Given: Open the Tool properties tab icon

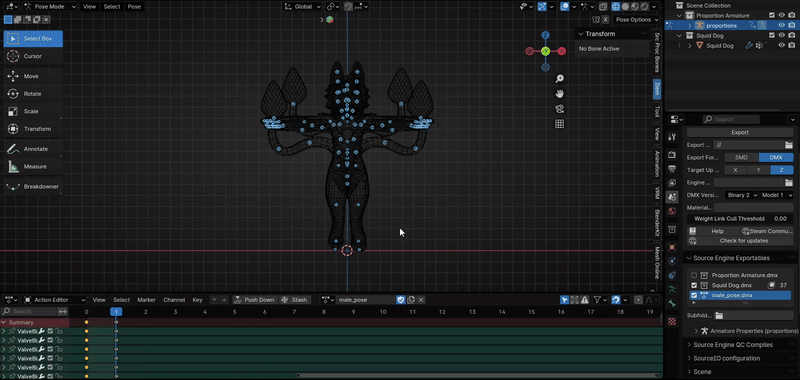Looking at the screenshot, I should (672, 137).
